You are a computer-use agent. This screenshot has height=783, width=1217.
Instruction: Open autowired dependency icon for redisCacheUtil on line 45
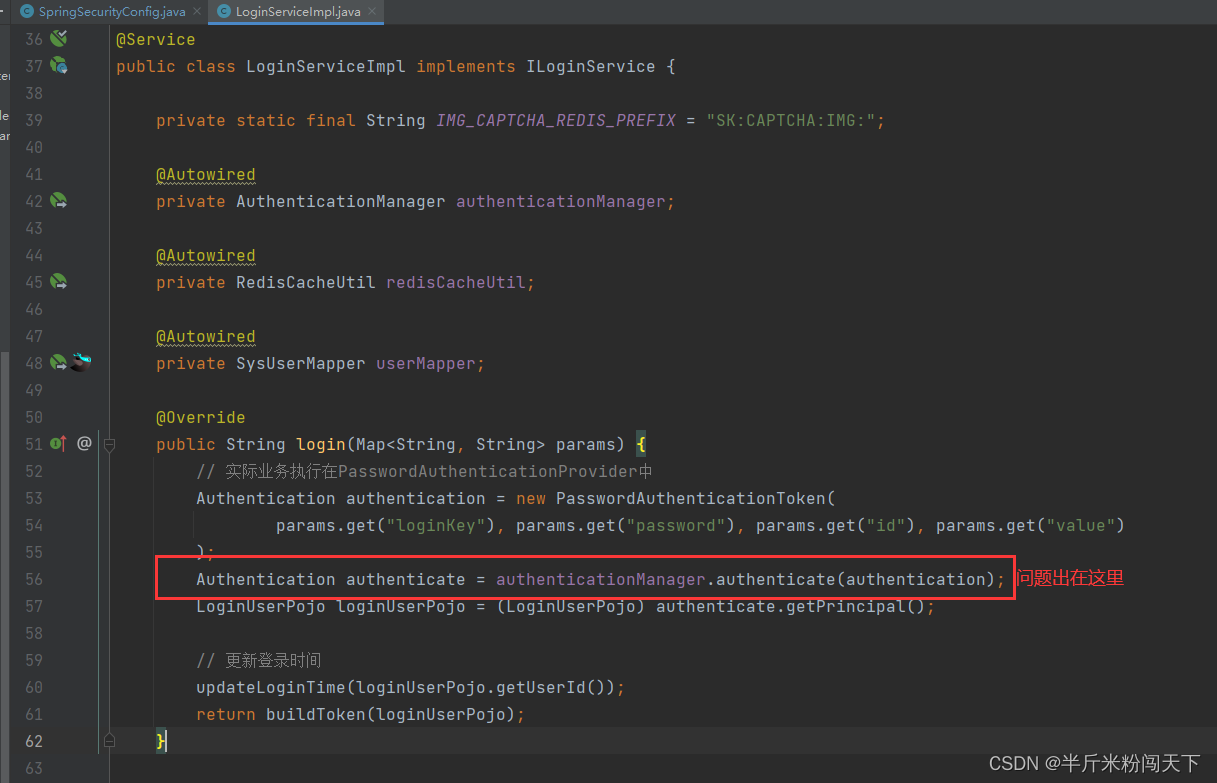click(59, 282)
